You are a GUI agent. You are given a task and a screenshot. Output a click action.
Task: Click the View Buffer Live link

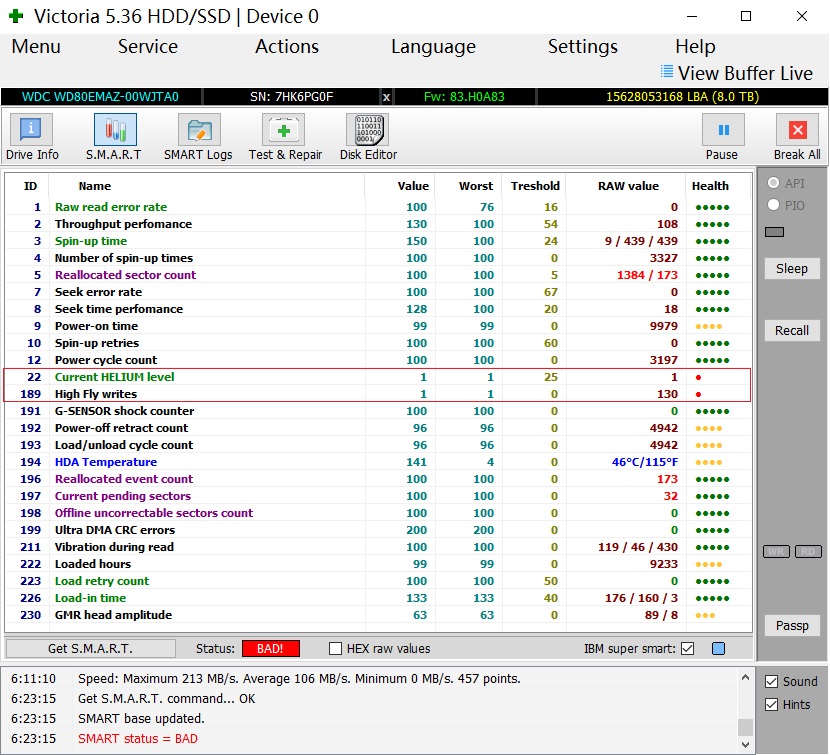click(x=745, y=73)
